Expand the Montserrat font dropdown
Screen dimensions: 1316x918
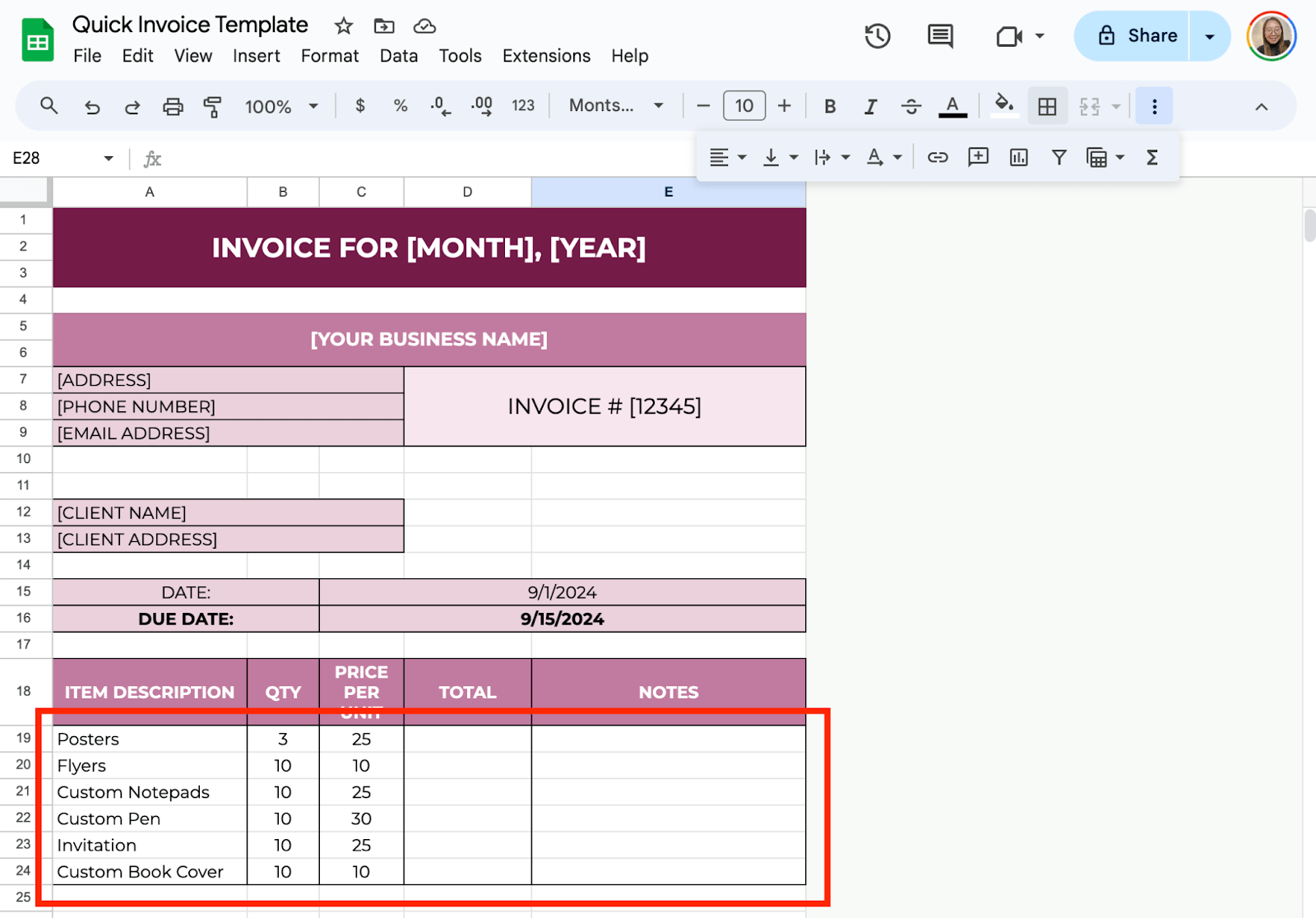[616, 106]
